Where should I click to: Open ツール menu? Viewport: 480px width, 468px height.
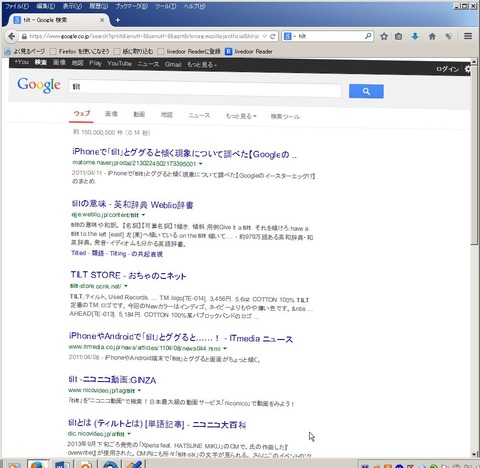click(166, 6)
